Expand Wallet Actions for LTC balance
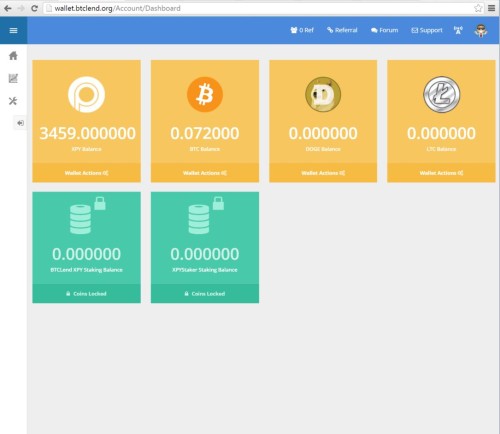The width and height of the screenshot is (500, 434). click(441, 173)
